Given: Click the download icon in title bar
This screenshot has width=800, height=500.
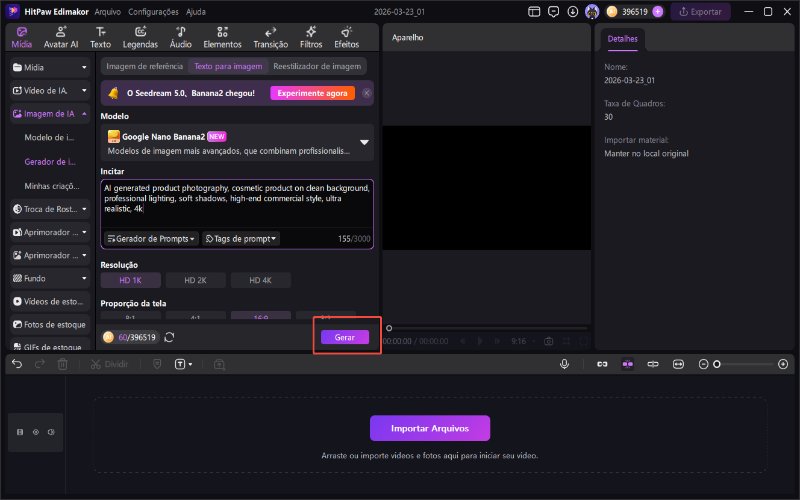Looking at the screenshot, I should [x=572, y=12].
